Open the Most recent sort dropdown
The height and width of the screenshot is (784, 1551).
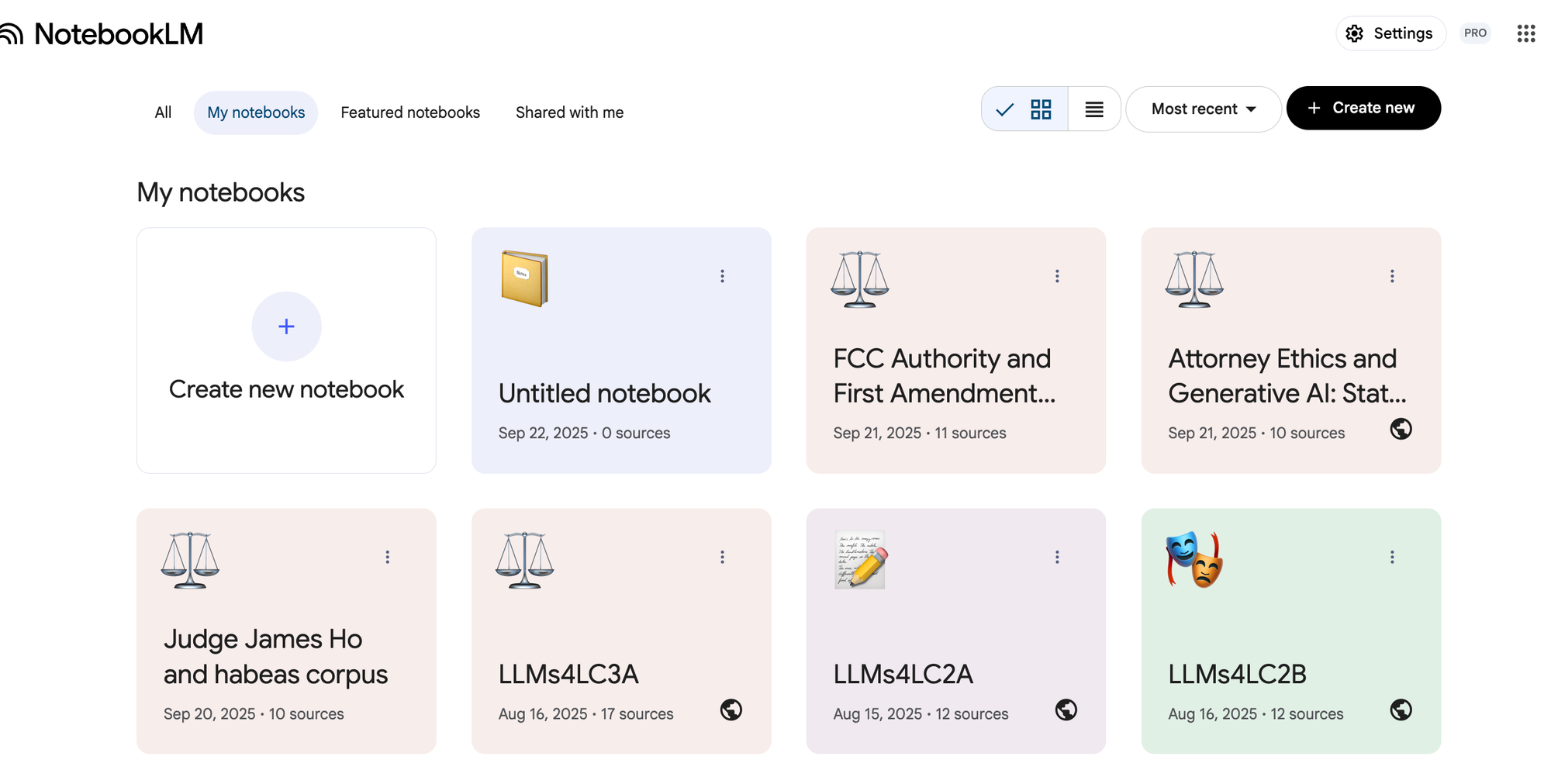(x=1203, y=109)
